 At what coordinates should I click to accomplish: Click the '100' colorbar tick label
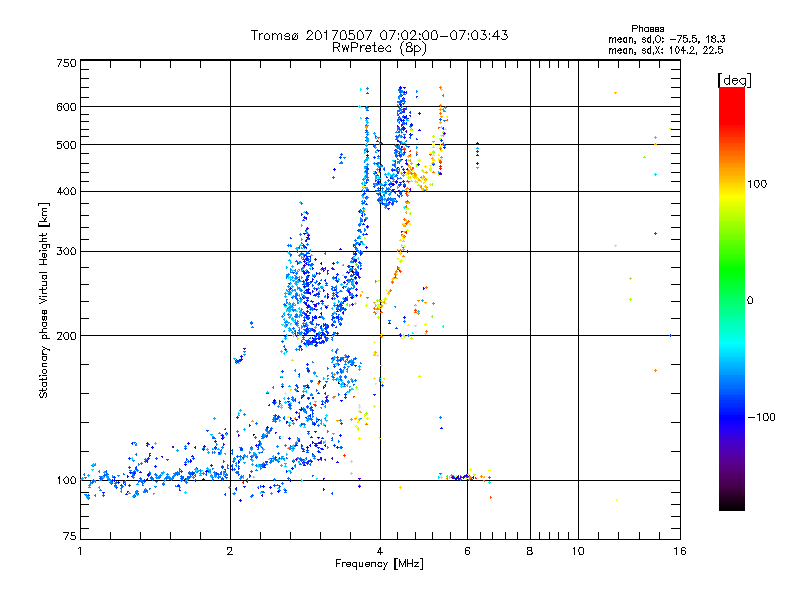coord(757,184)
